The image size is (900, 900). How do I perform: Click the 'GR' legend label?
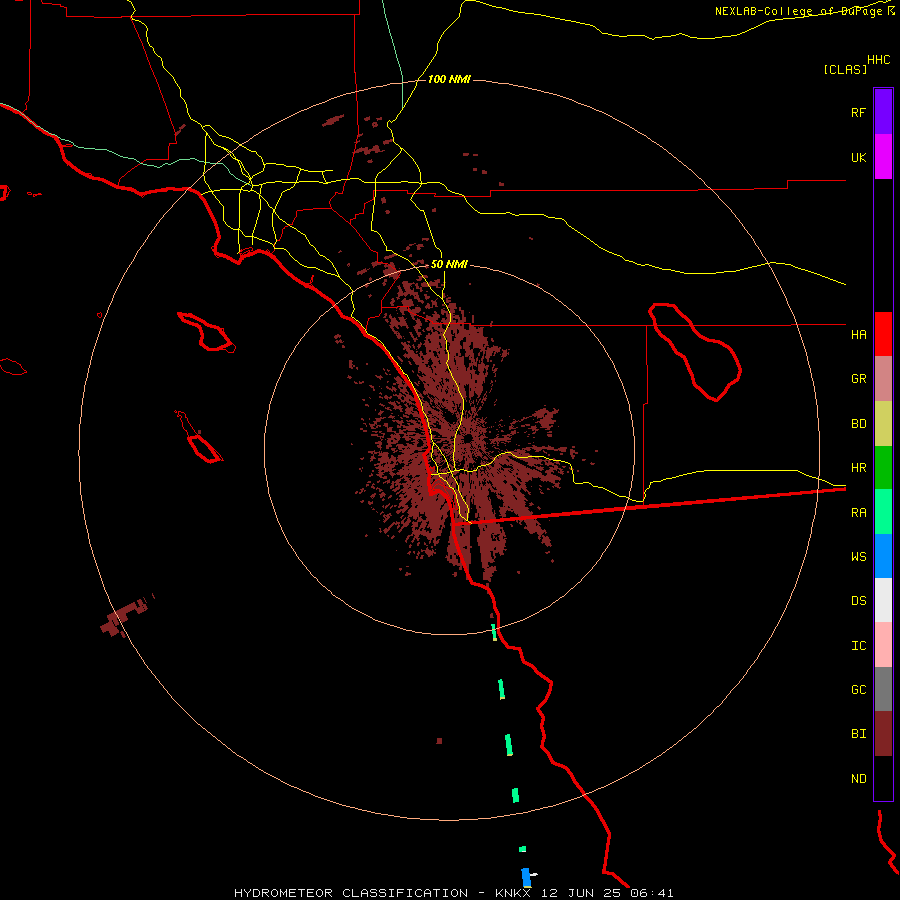tap(858, 379)
